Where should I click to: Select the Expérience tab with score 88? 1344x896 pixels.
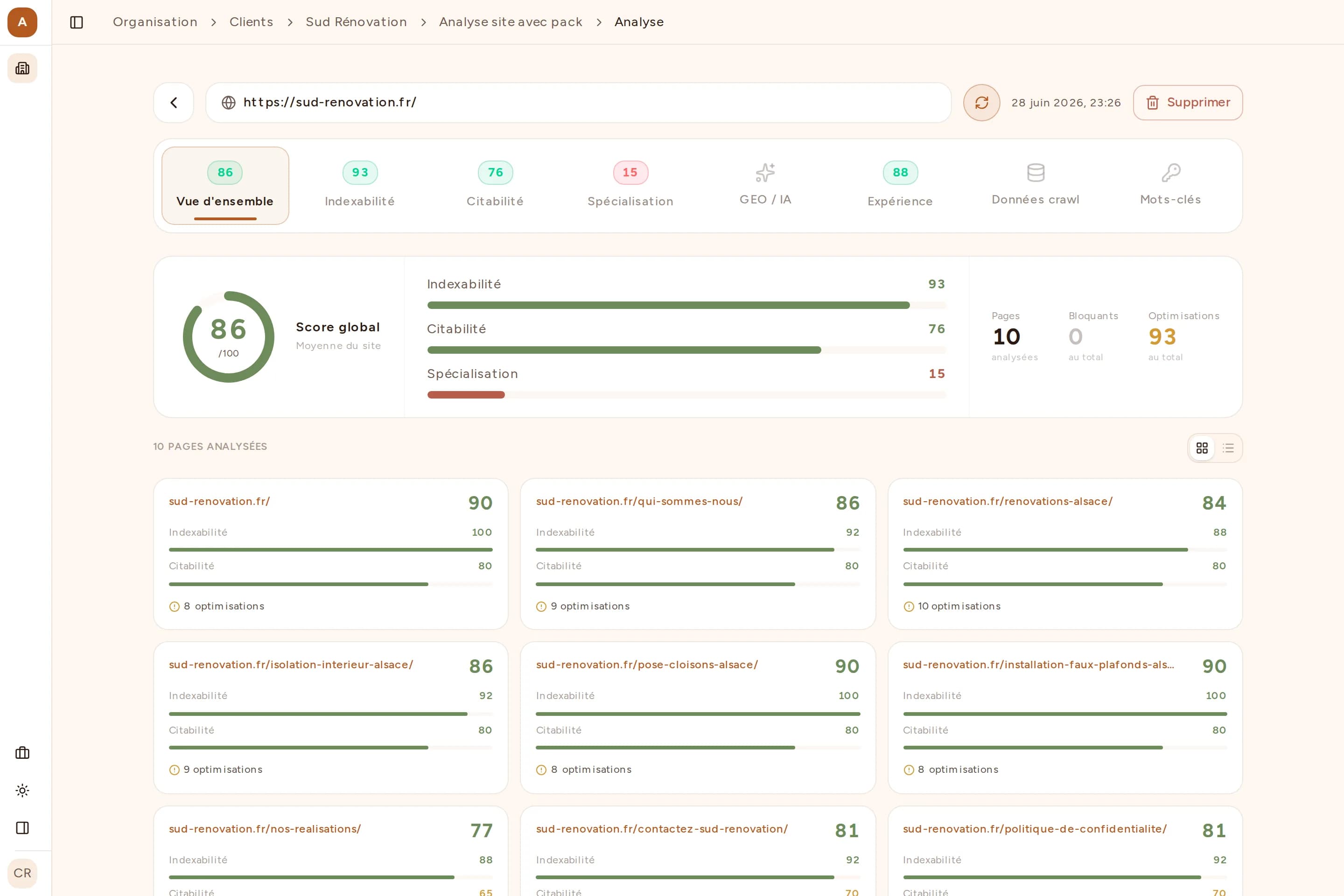[x=900, y=185]
